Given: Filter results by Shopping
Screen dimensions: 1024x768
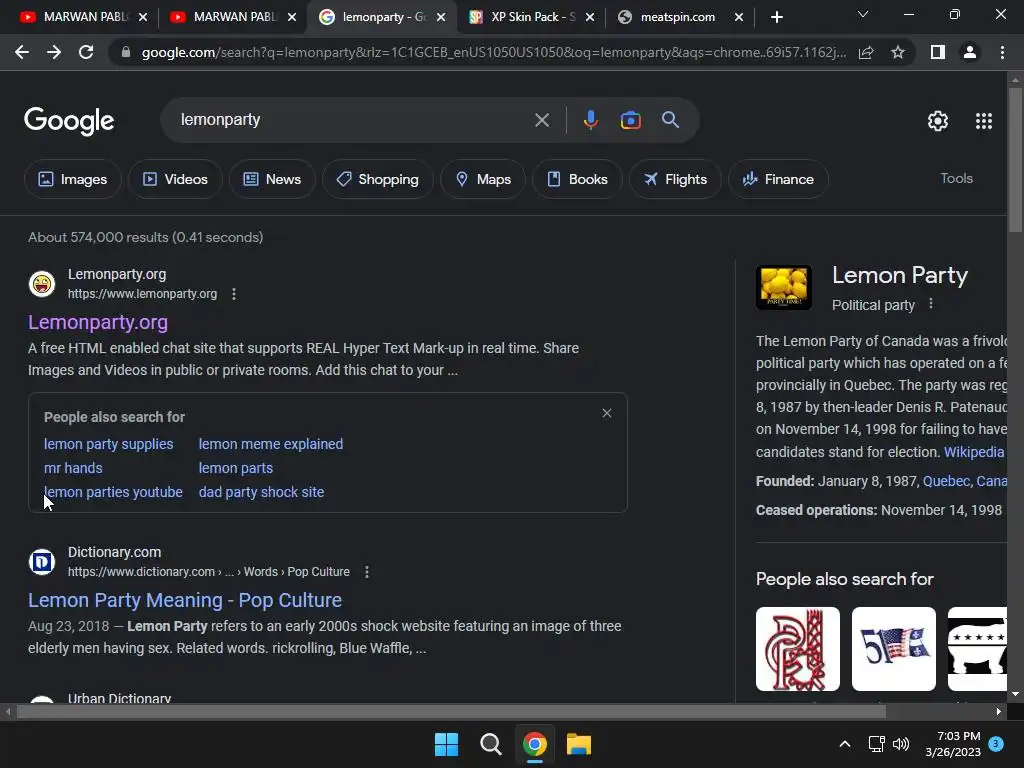Looking at the screenshot, I should coord(377,179).
